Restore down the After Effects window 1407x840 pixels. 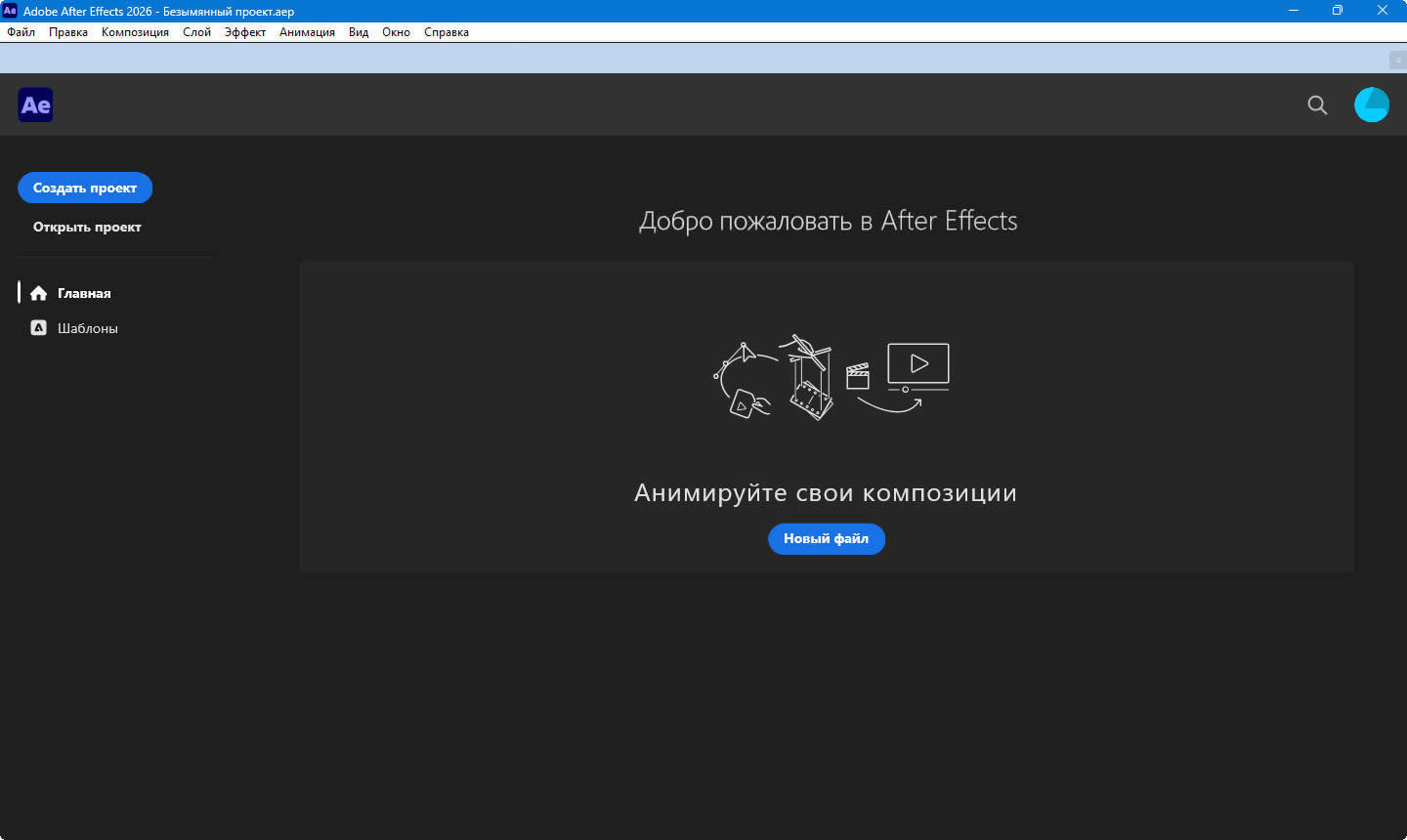tap(1338, 11)
